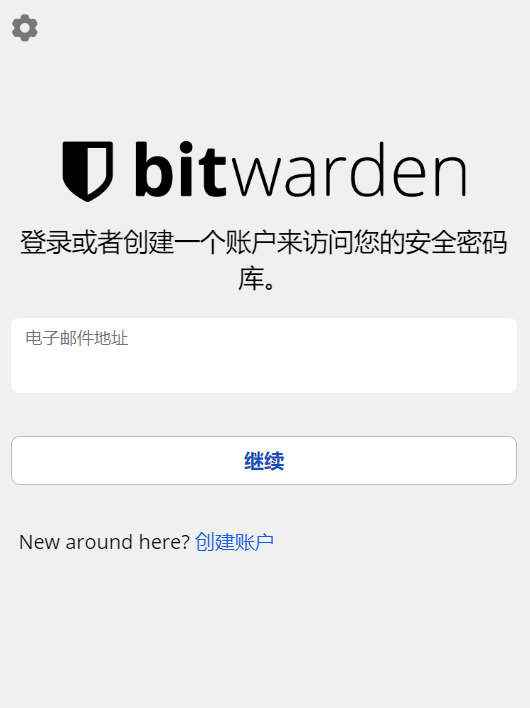Click the left edge of 继续 button
530x708 pixels.
click(x=27, y=461)
